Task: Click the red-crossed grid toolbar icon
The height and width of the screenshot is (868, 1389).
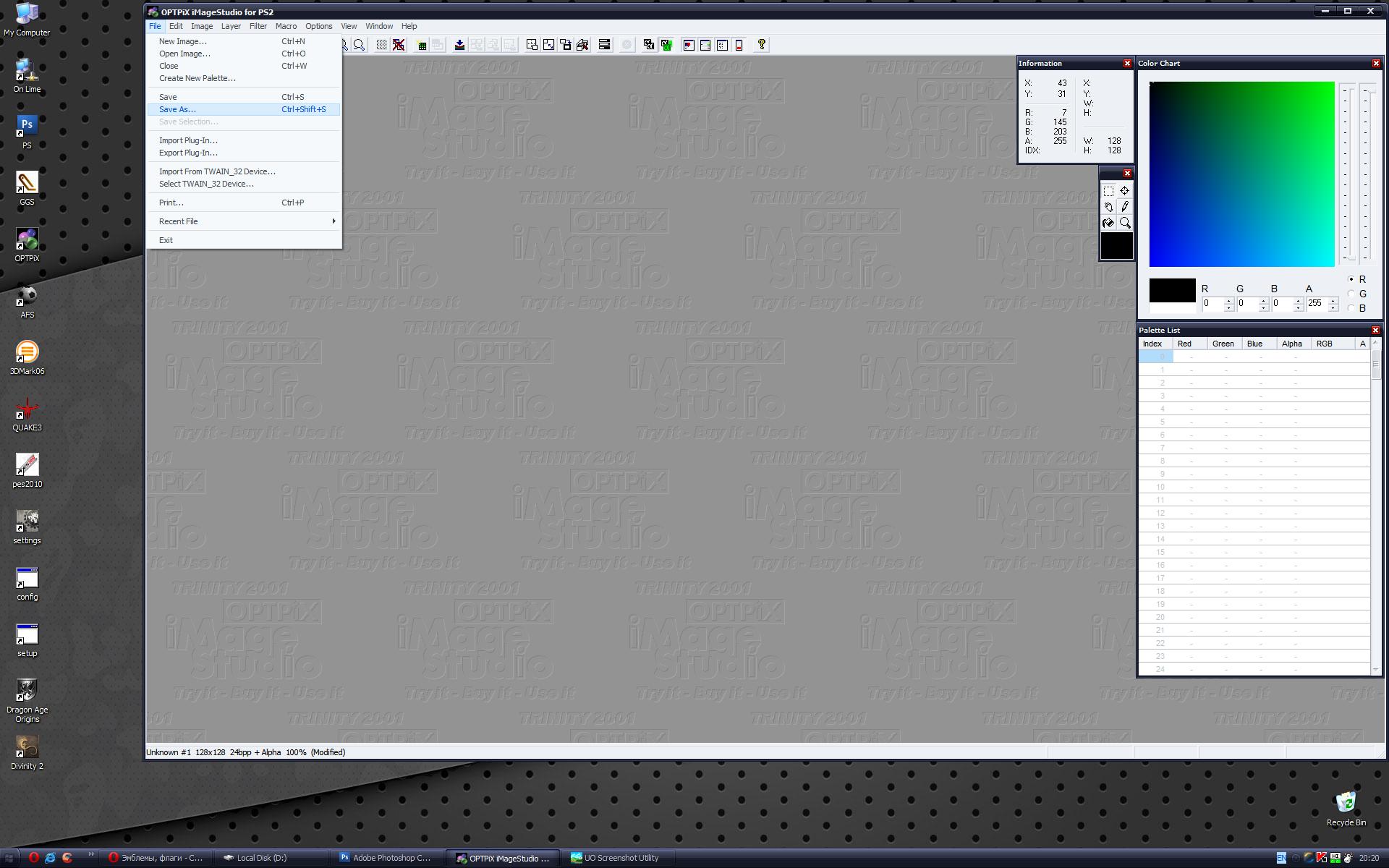Action: pyautogui.click(x=398, y=45)
